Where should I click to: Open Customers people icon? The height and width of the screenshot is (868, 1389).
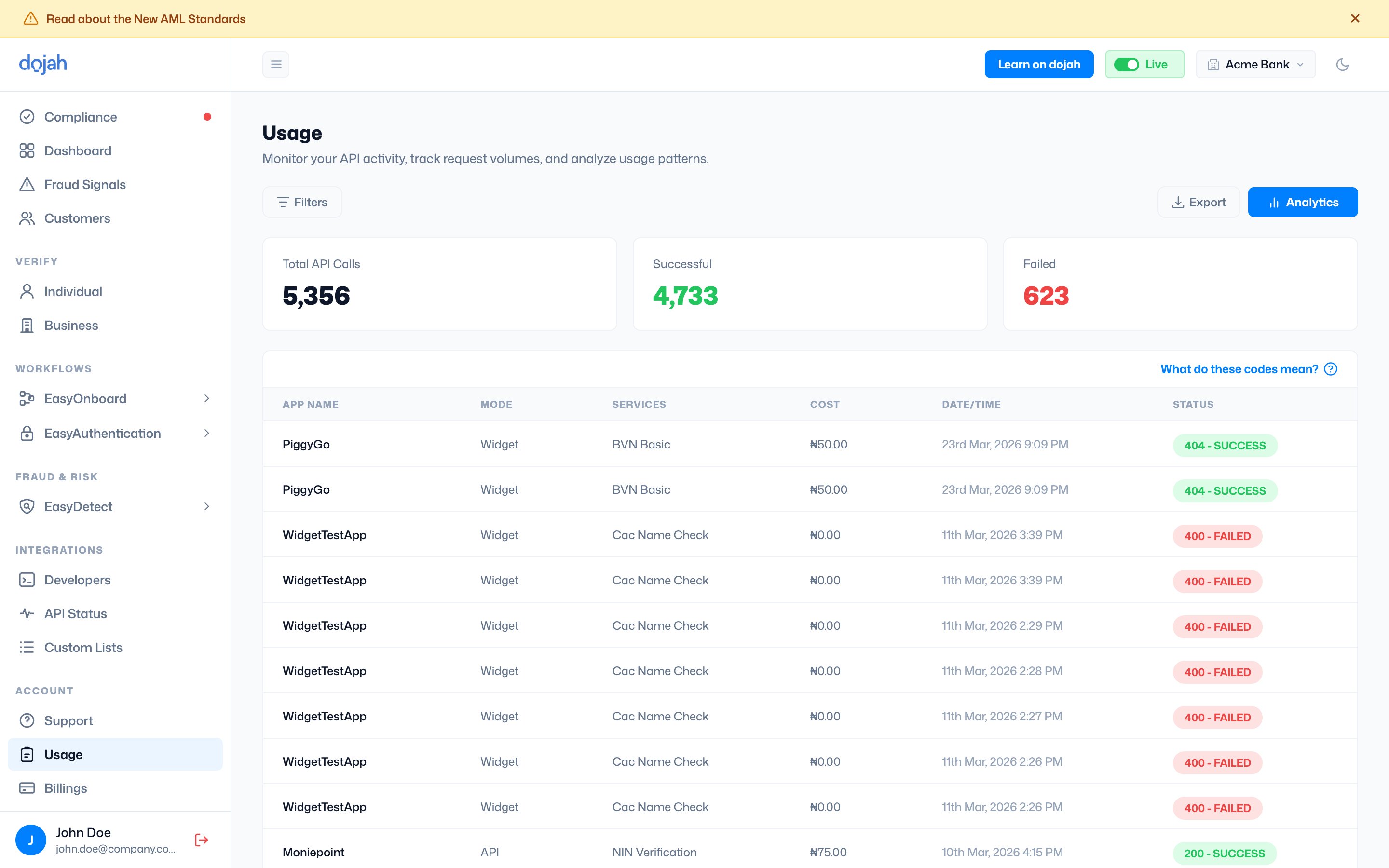pos(27,218)
